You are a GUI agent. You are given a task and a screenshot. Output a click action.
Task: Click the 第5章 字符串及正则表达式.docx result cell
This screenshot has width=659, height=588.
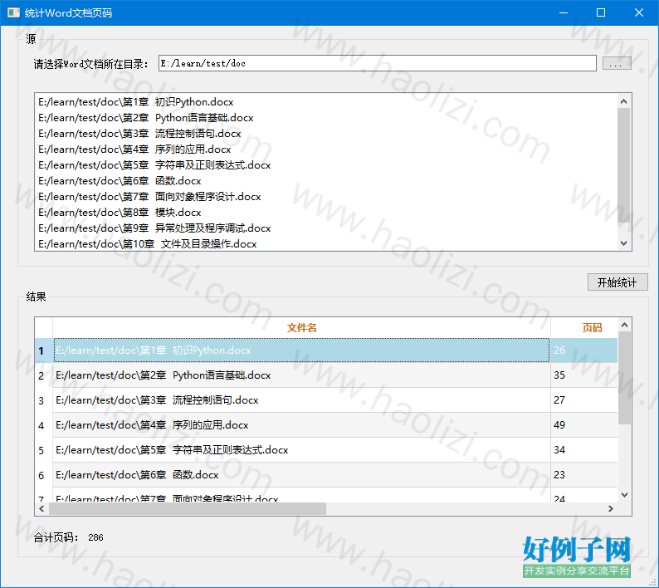(x=302, y=450)
